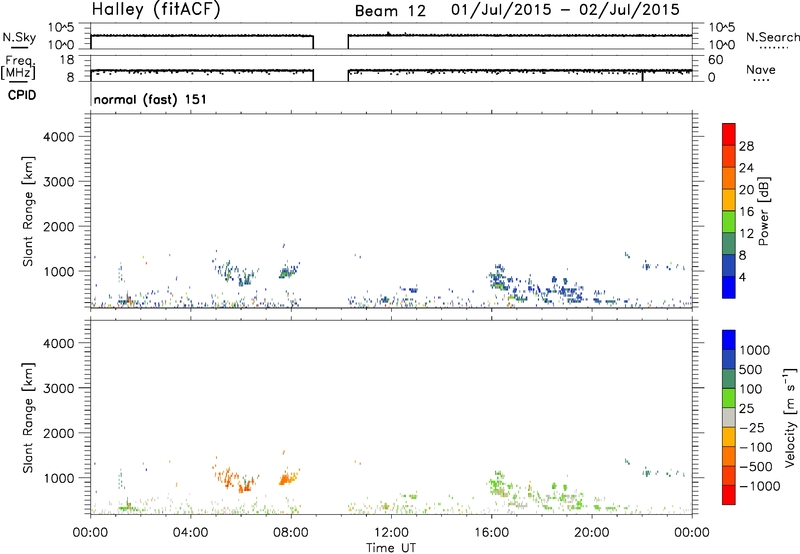Click the 24 tick on Power colorbar
Viewport: 800px width, 554px height.
click(746, 168)
